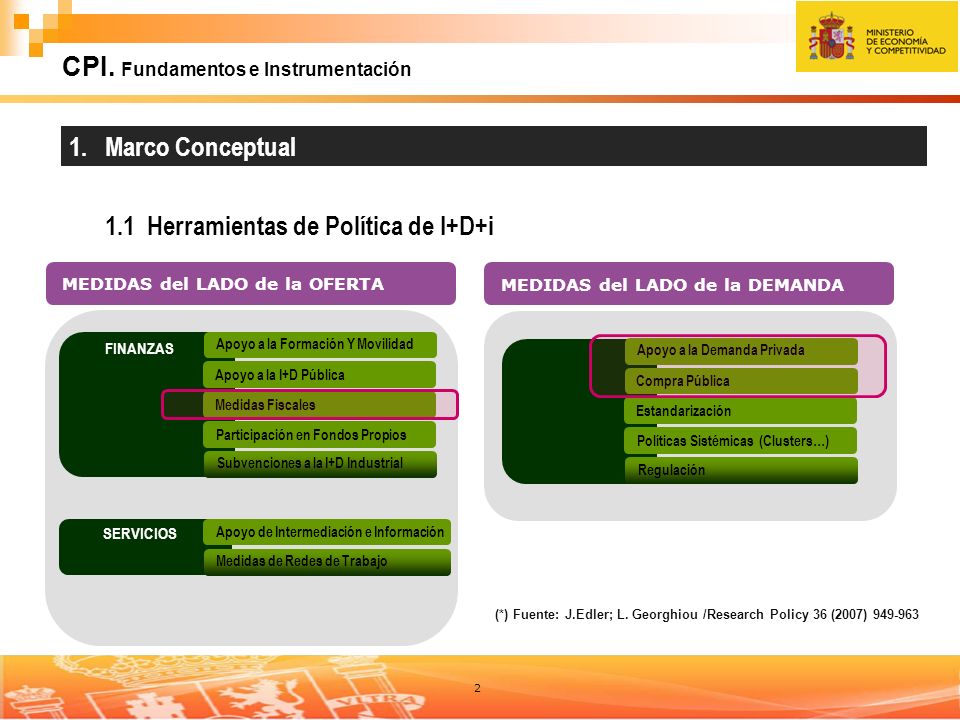Click 'Apoyo de Intermediación e Información' bar
Image resolution: width=960 pixels, height=720 pixels.
coord(327,532)
